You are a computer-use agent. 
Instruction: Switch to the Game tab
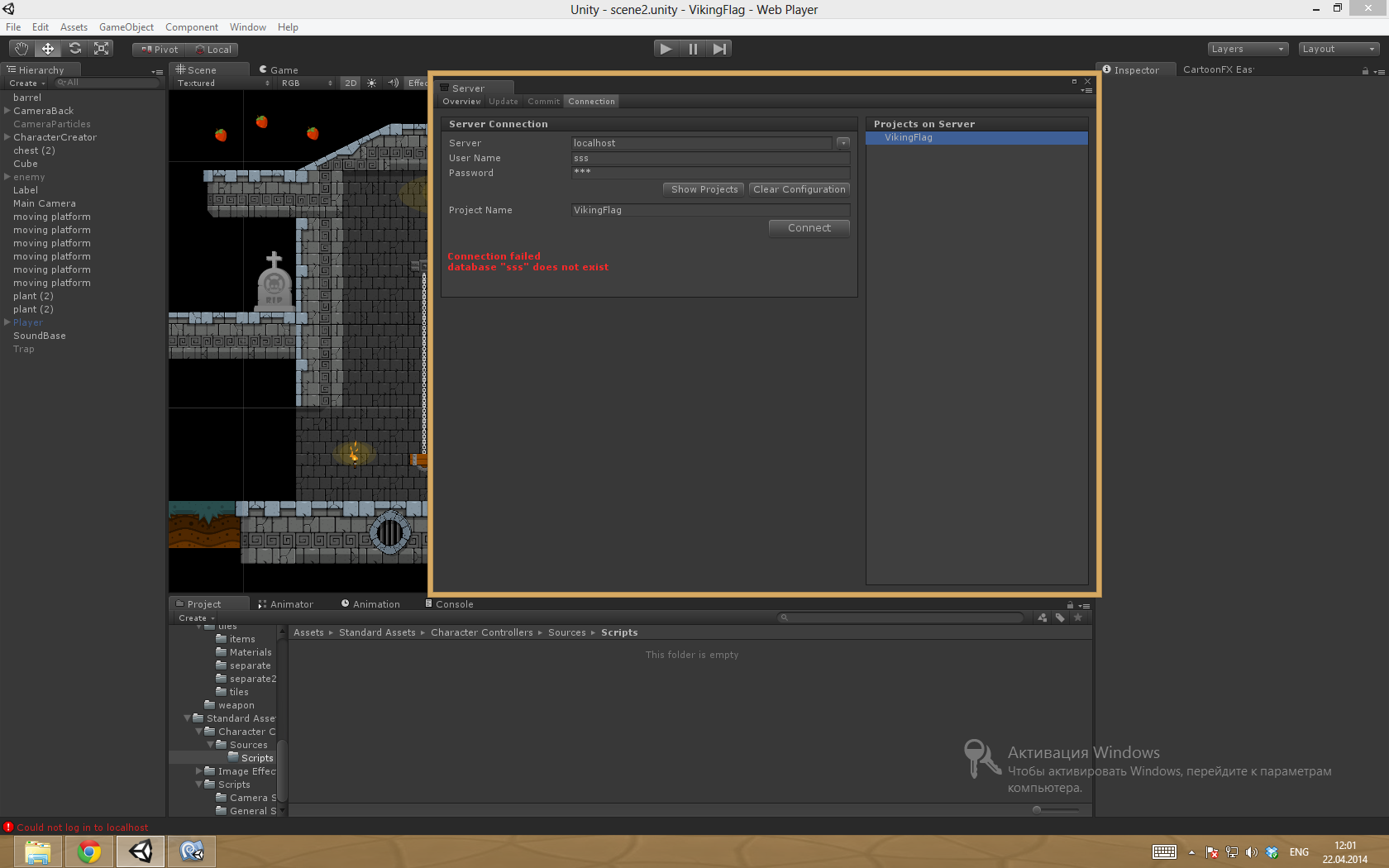tap(279, 70)
